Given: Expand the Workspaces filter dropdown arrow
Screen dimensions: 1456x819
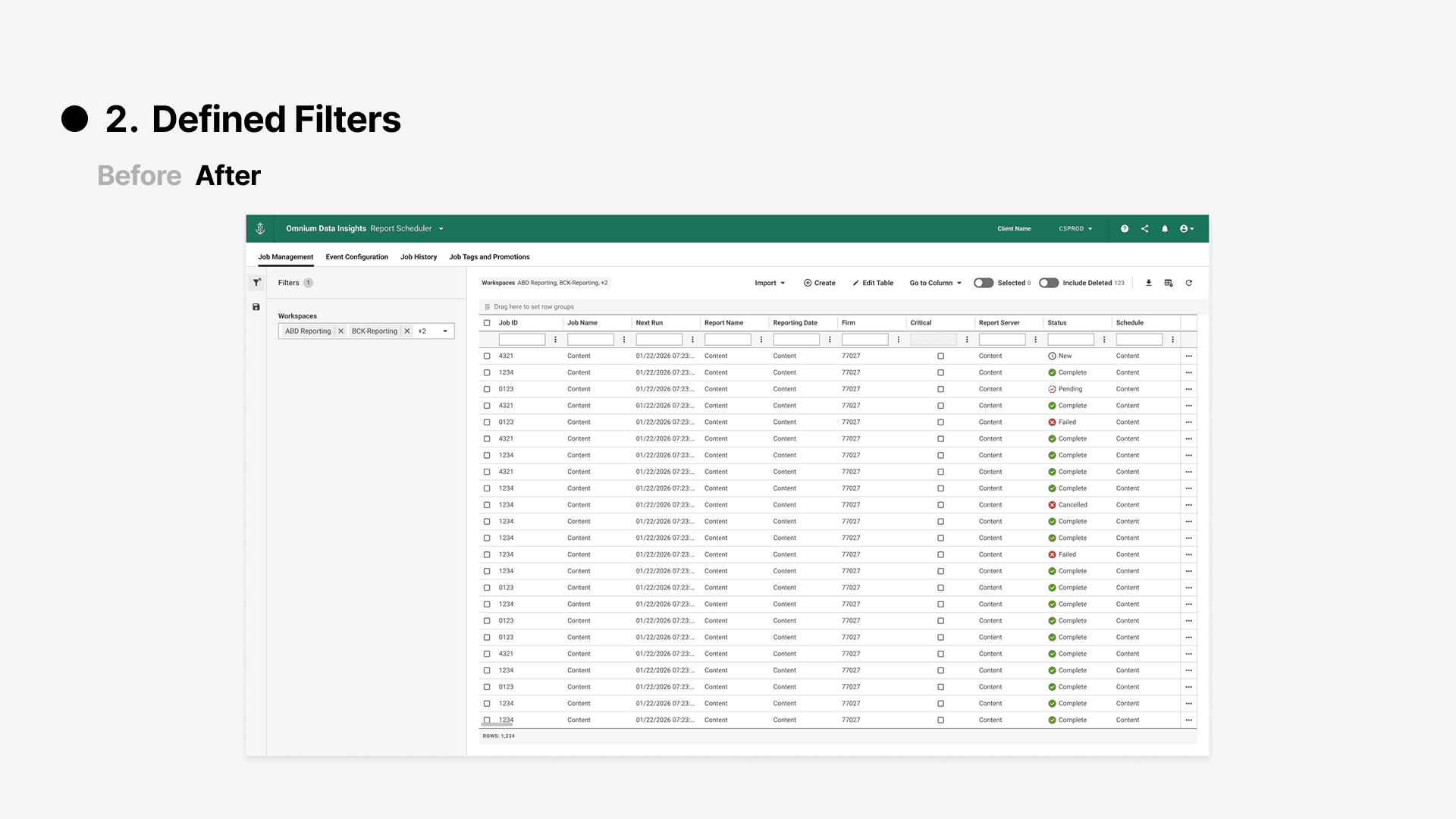Looking at the screenshot, I should [445, 331].
